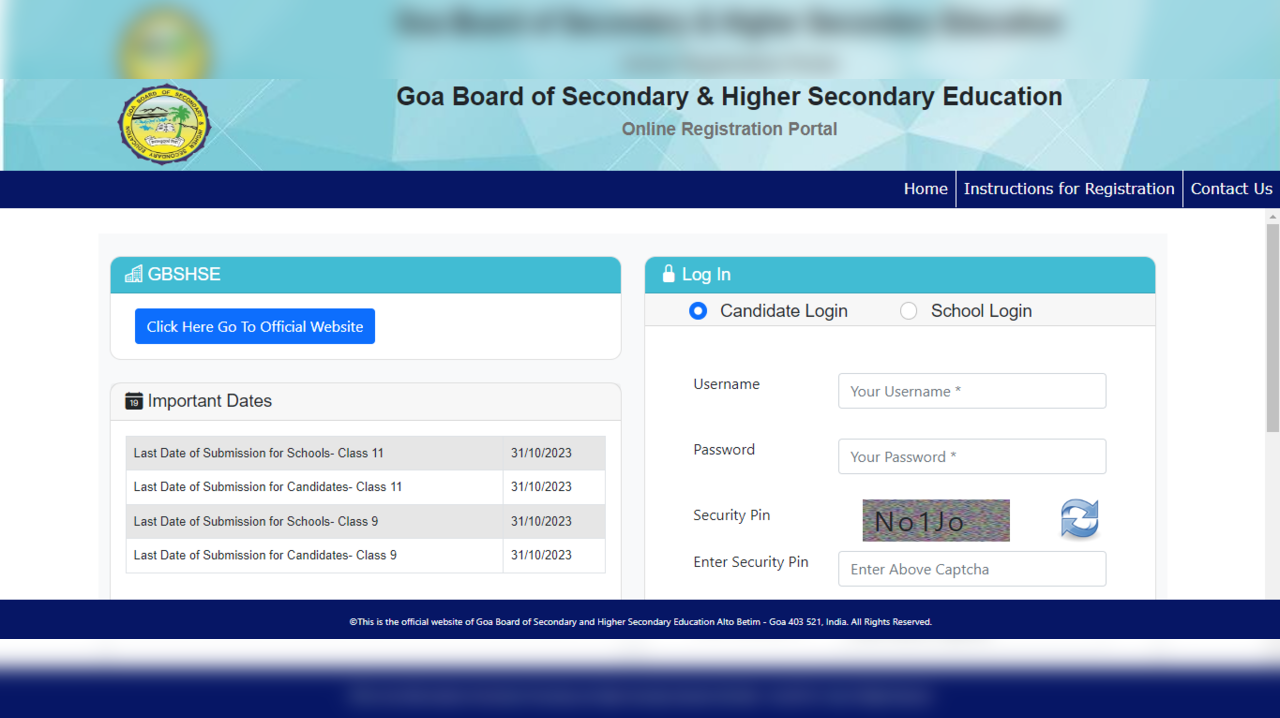Click the Log In panel header bar
Viewport: 1280px width, 718px height.
coord(900,274)
